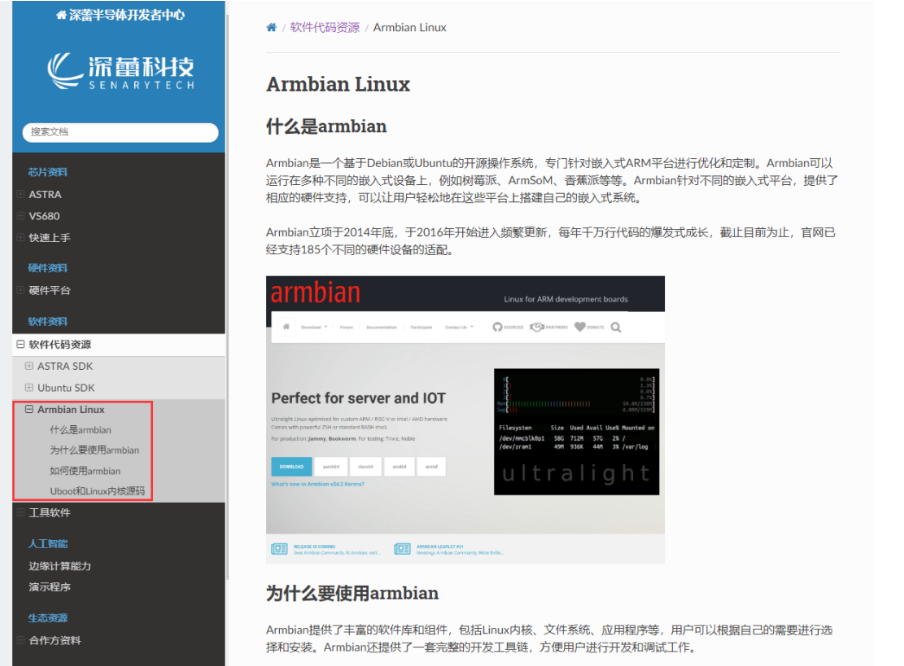Click the home icon in breadcrumb
This screenshot has width=904, height=666.
(271, 27)
